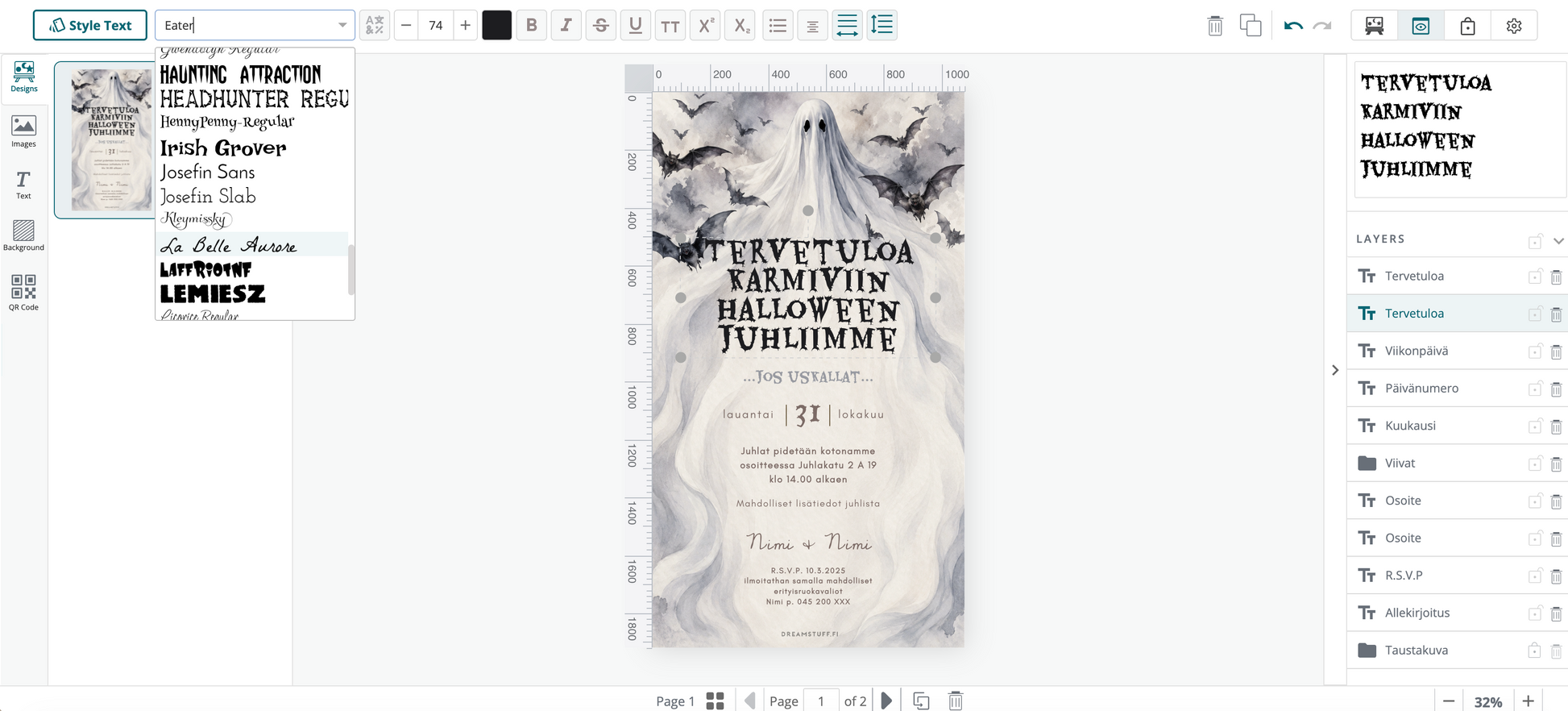The width and height of the screenshot is (1568, 711).
Task: Collapse the Layers panel chevron
Action: [x=1558, y=240]
